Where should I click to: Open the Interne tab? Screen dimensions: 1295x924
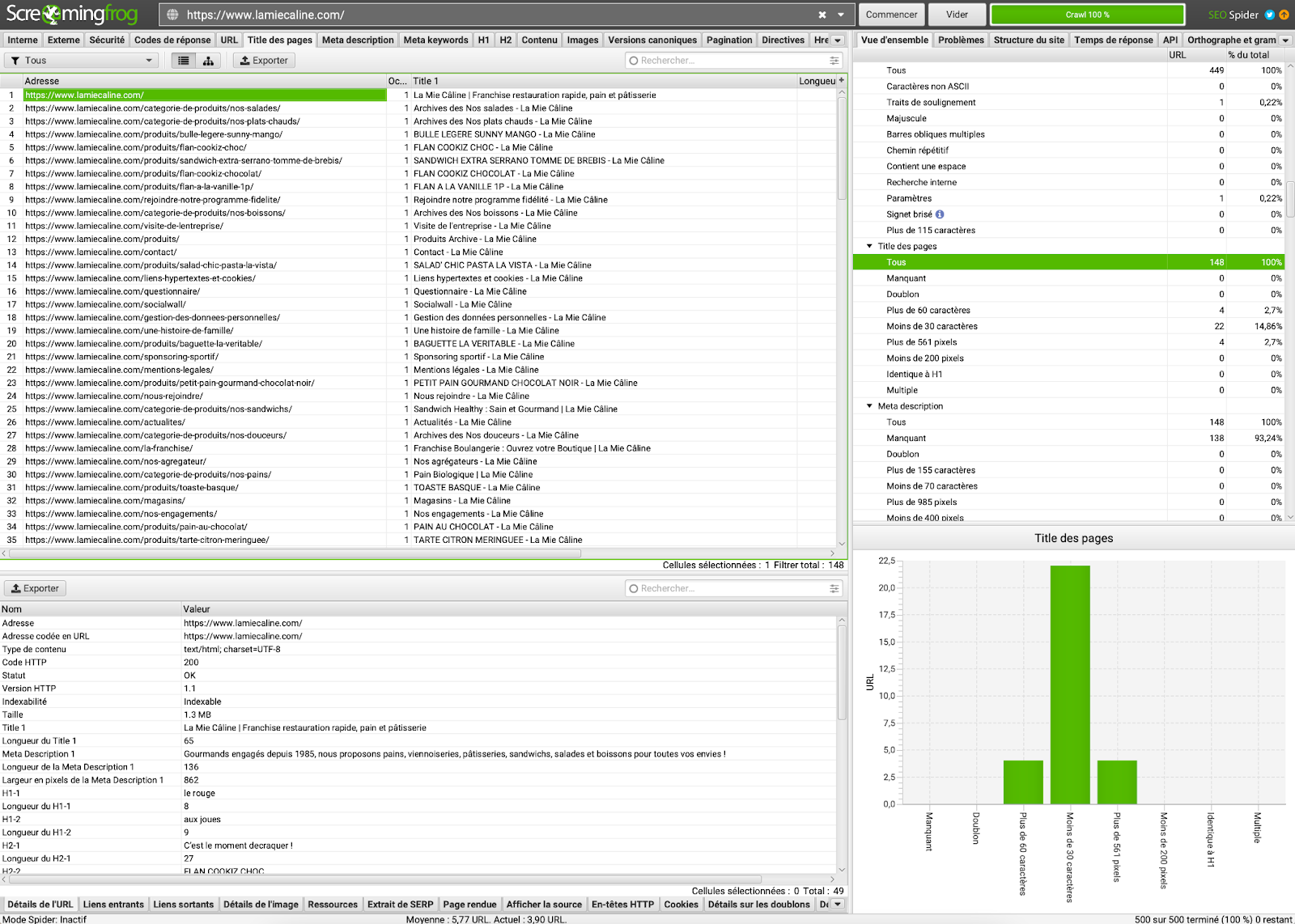pyautogui.click(x=23, y=40)
